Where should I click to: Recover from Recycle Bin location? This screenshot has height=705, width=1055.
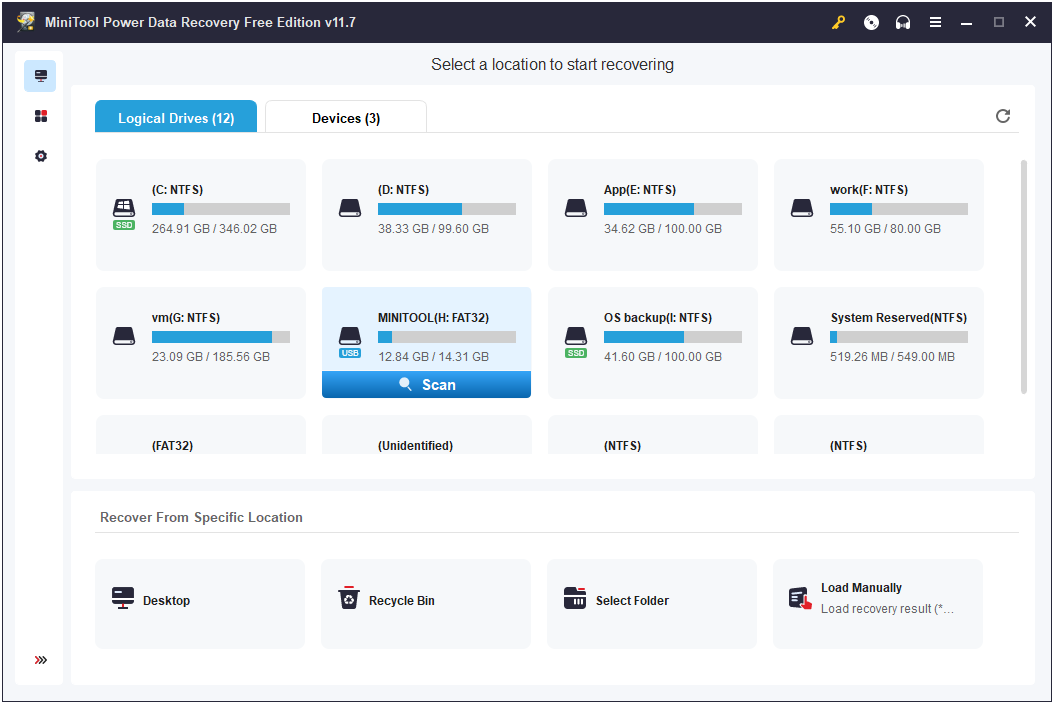pyautogui.click(x=426, y=604)
